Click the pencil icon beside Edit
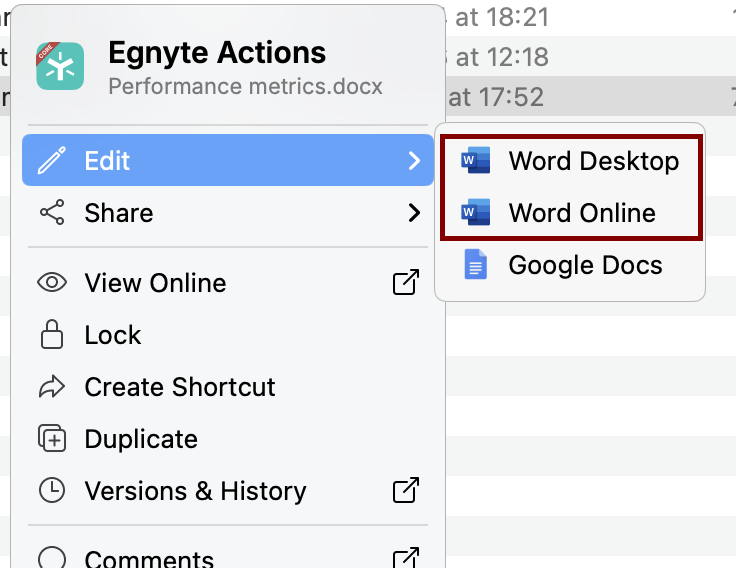This screenshot has width=736, height=568. (x=52, y=160)
